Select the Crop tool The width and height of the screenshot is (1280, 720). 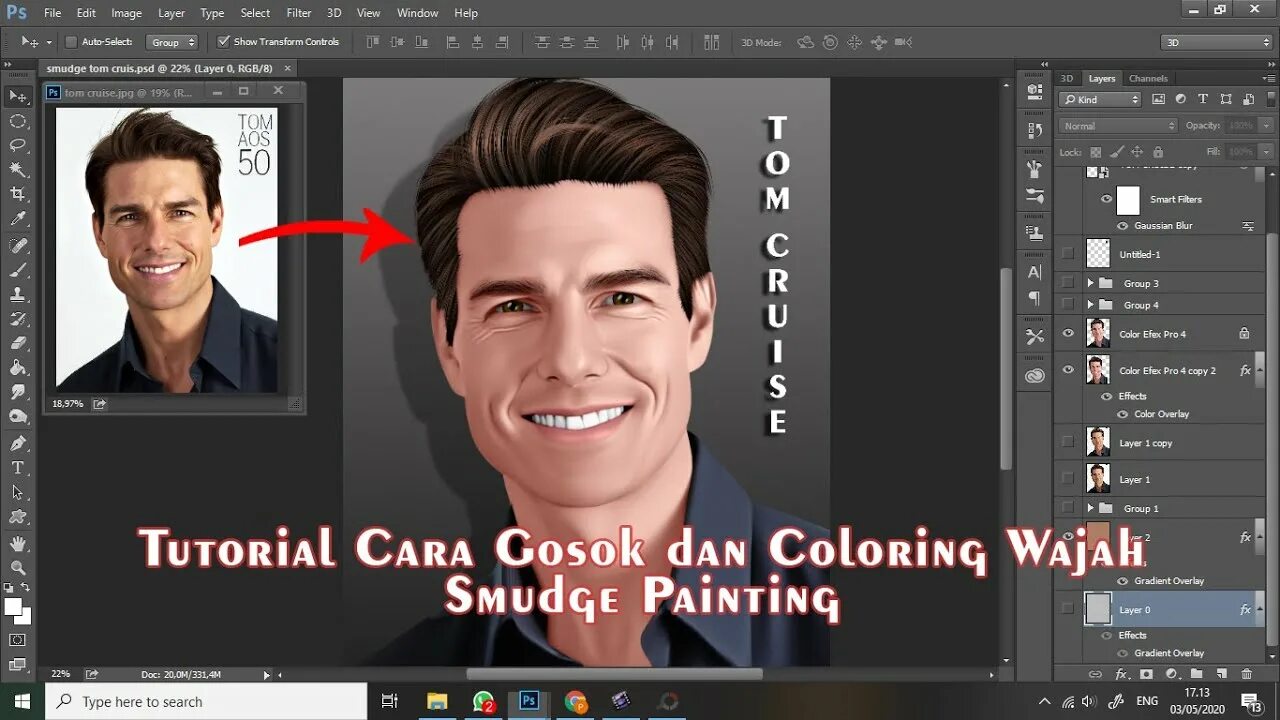(18, 194)
